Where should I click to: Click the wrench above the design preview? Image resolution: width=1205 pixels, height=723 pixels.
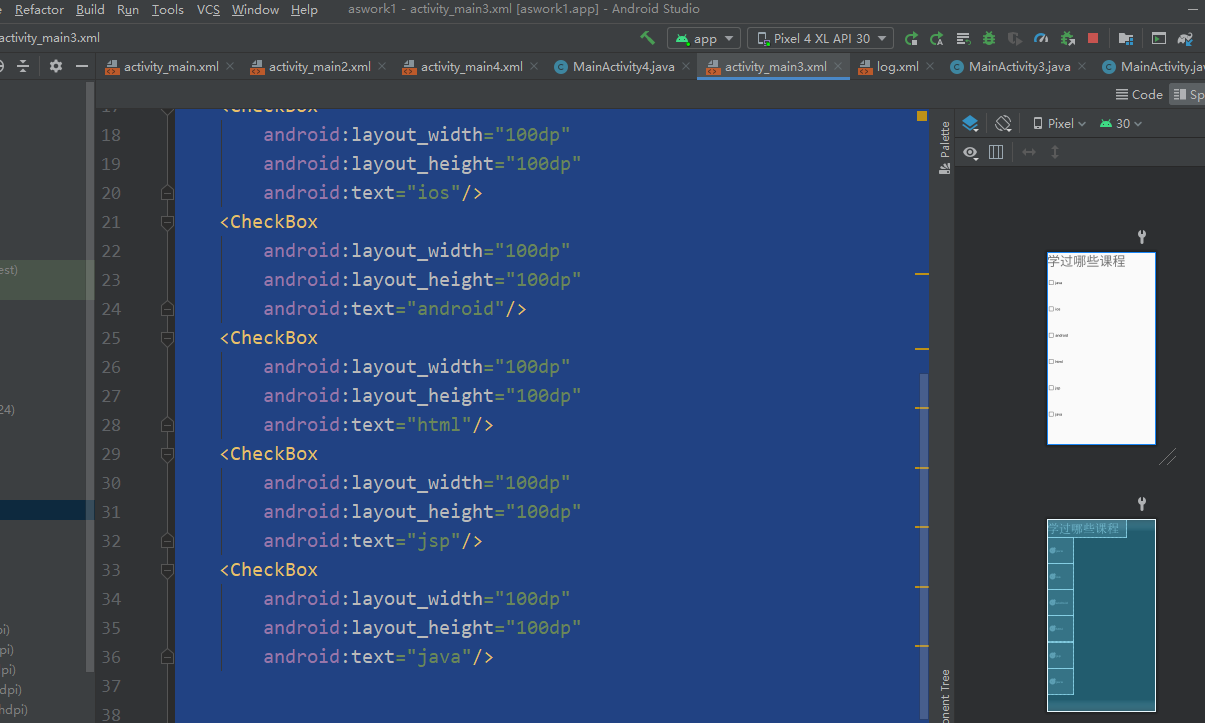click(x=1142, y=237)
